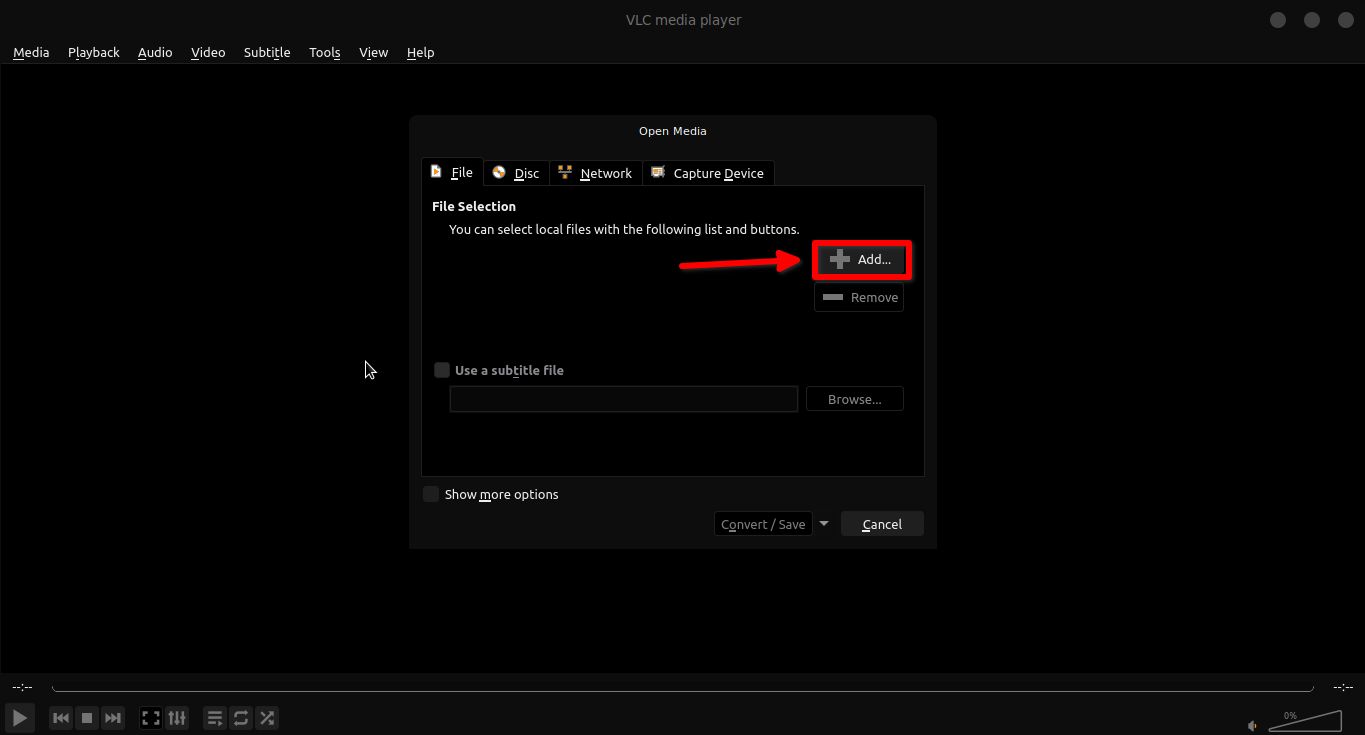Open the extended settings equalizer icon

pyautogui.click(x=177, y=718)
